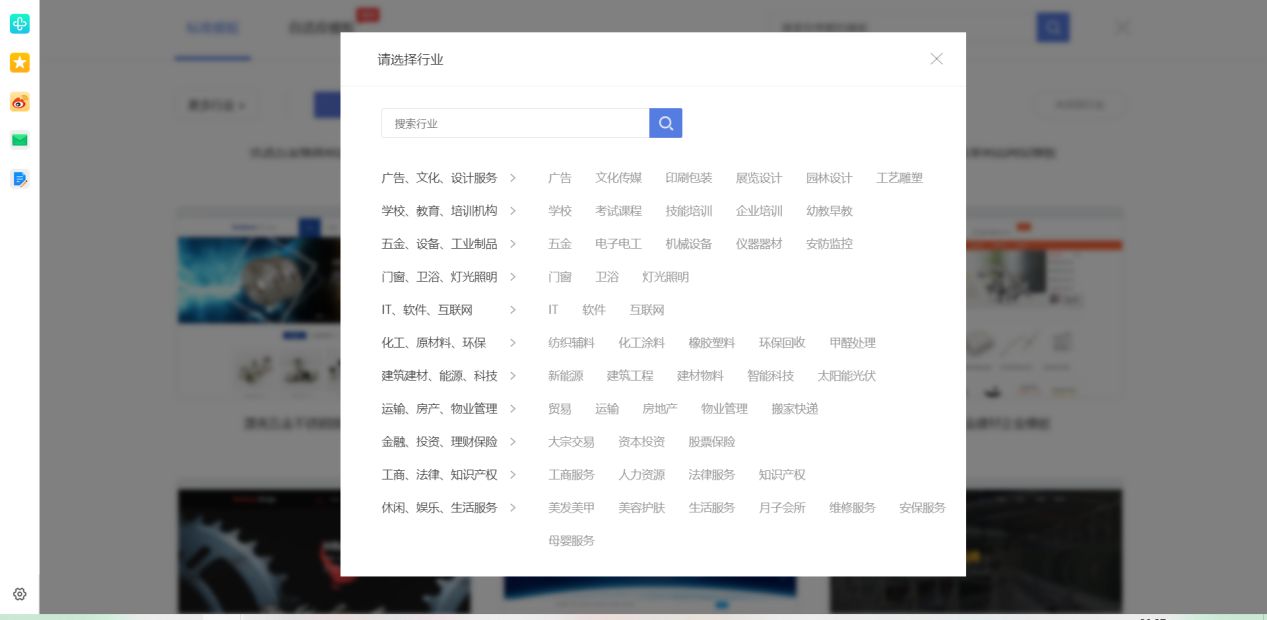Viewport: 1267px width, 620px height.
Task: Open the Weibo icon in the sidebar
Action: pos(20,102)
